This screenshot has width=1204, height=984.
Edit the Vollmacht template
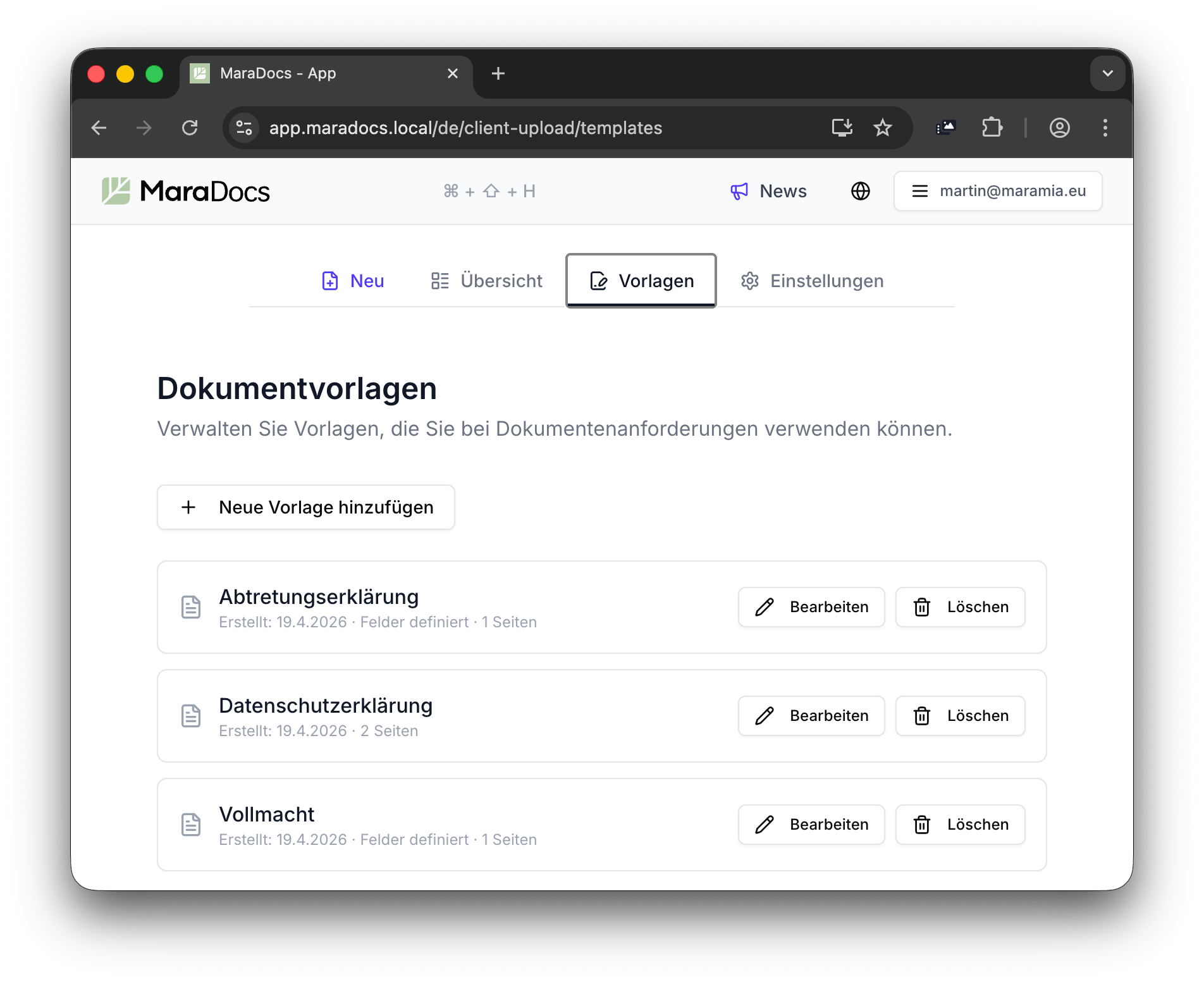pos(811,825)
